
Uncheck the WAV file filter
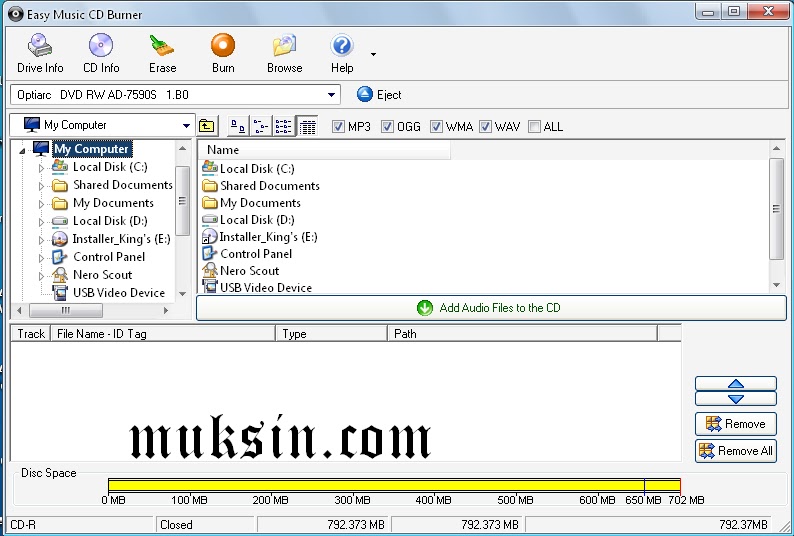485,126
